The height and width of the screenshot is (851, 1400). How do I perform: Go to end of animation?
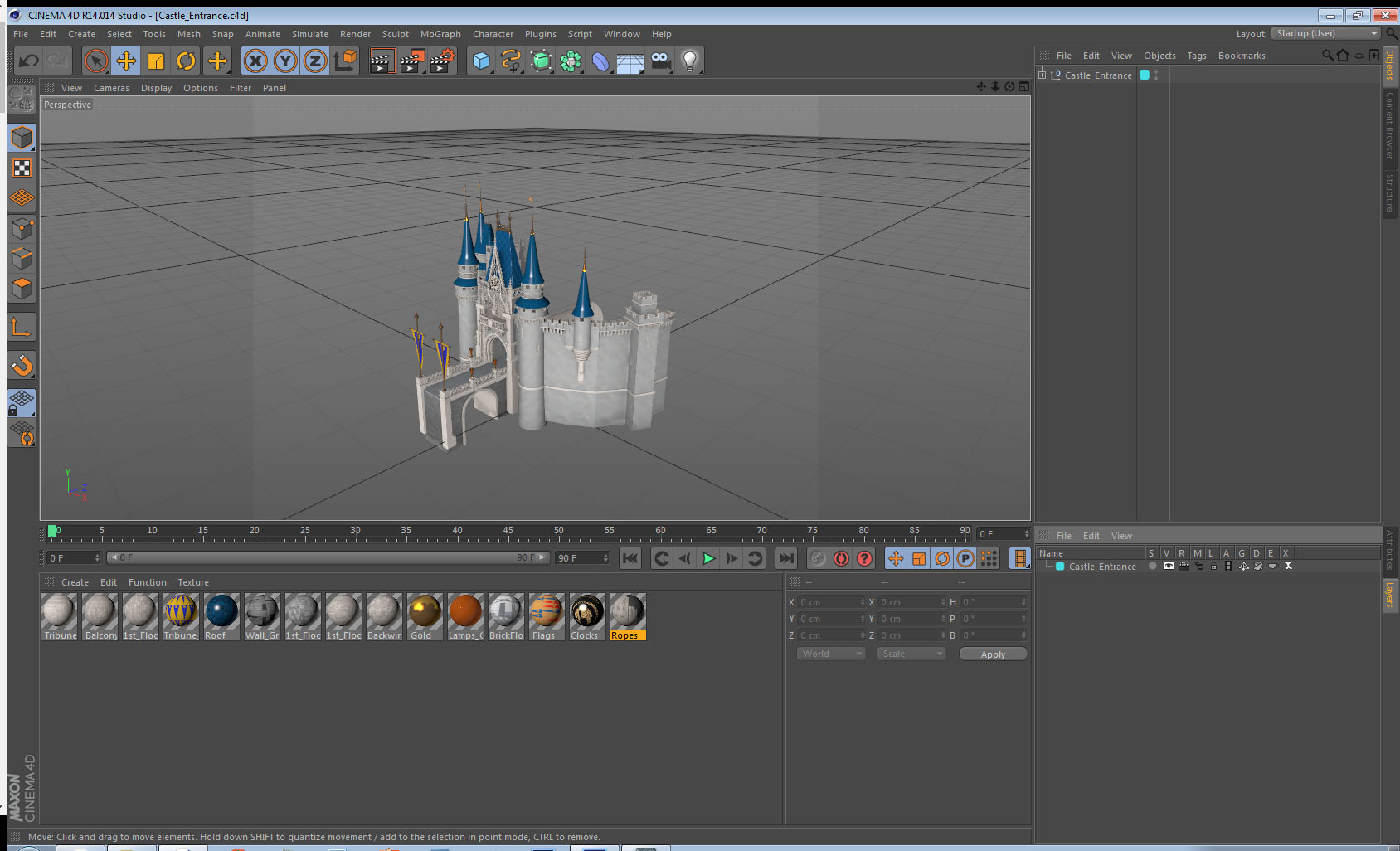[786, 558]
